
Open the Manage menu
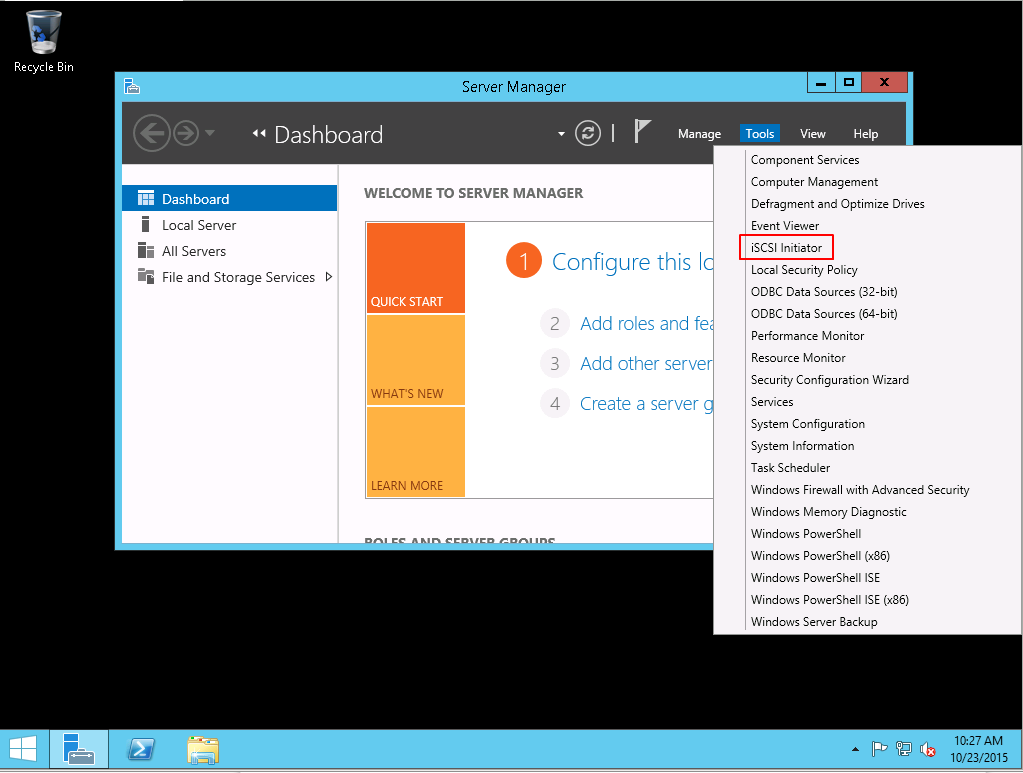(699, 134)
